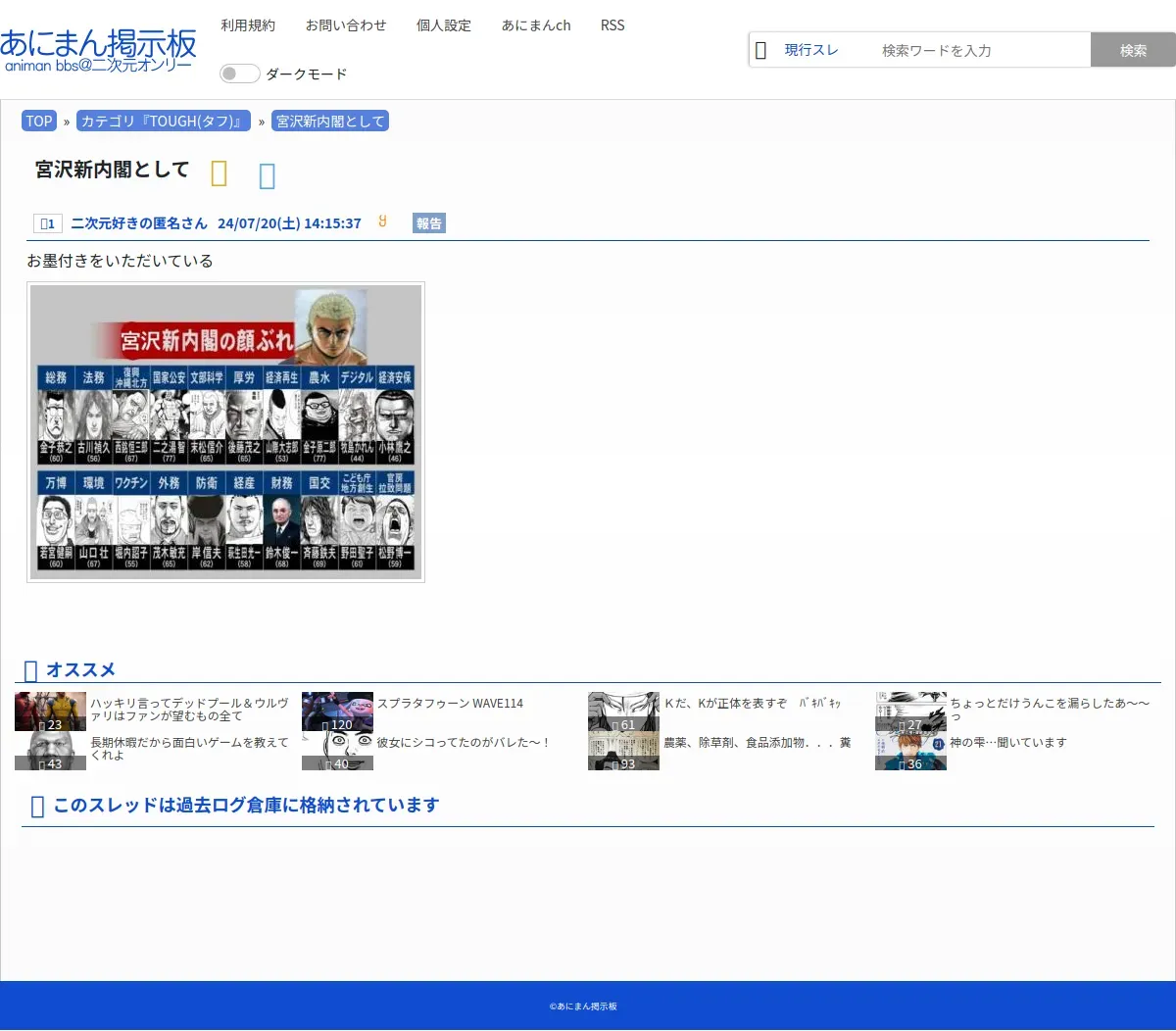Click the icon next to オススメ heading
Viewport: 1176px width, 1031px height.
30,670
